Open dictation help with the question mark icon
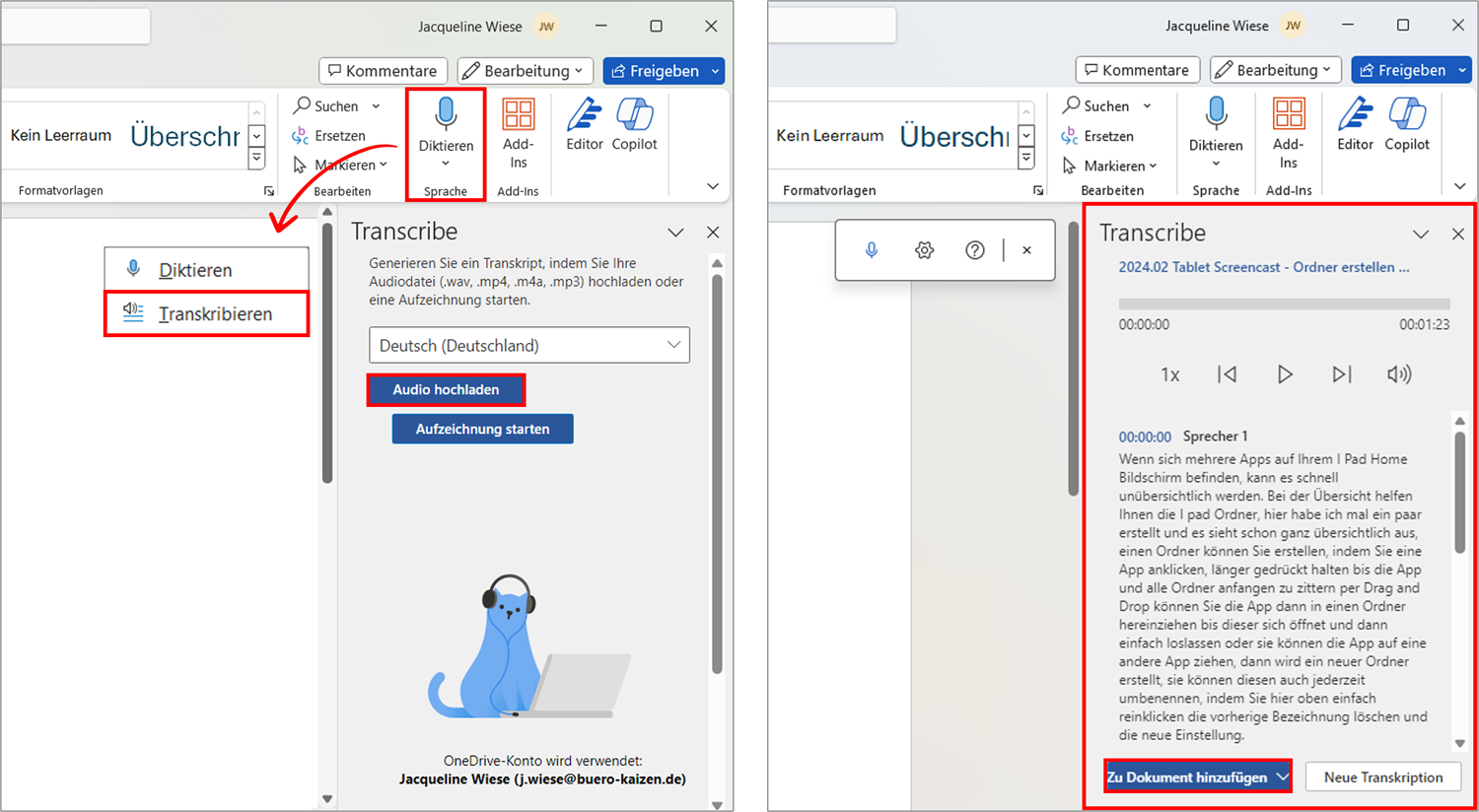Screen dimensions: 1479x812 [x=975, y=250]
